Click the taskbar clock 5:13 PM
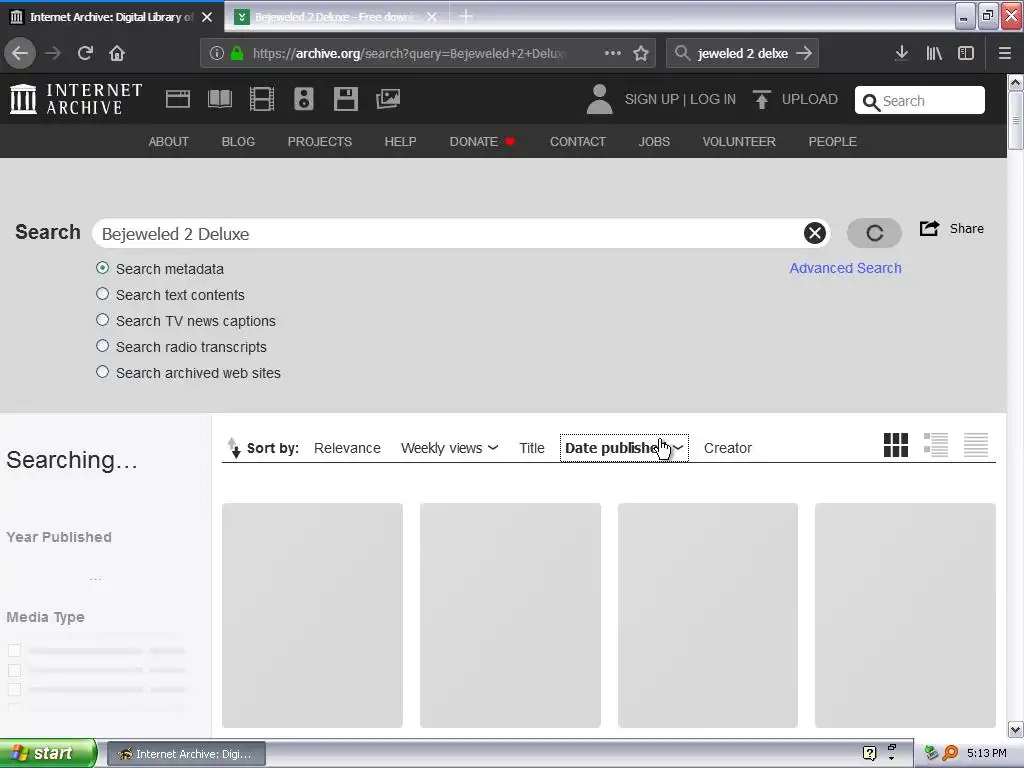Image resolution: width=1024 pixels, height=768 pixels. point(986,753)
